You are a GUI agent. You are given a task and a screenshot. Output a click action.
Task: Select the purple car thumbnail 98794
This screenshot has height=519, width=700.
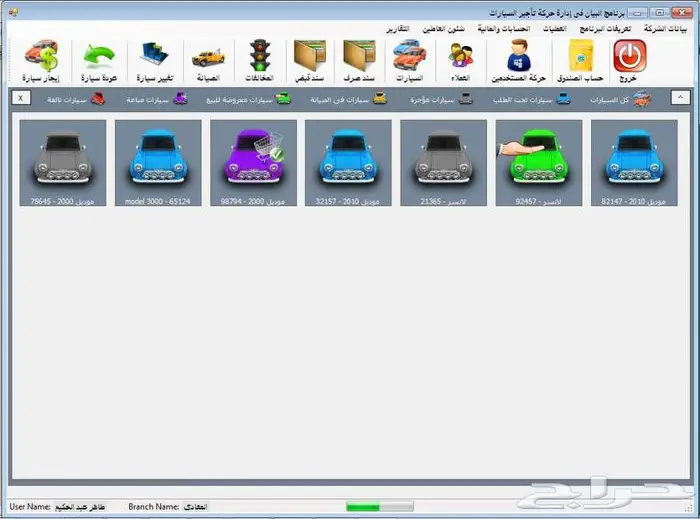click(x=253, y=164)
